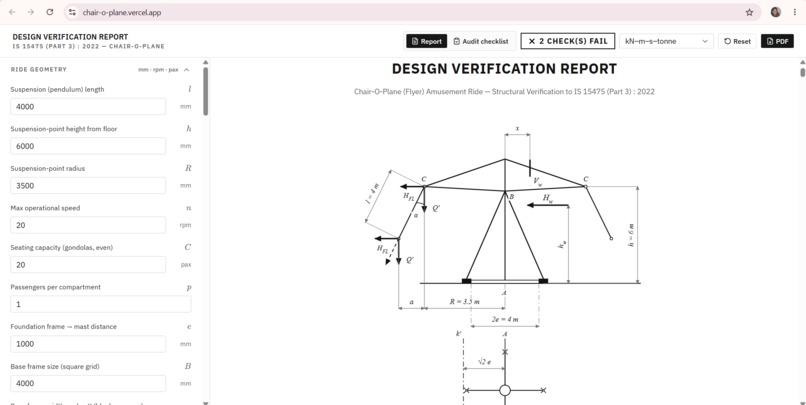The image size is (806, 405).
Task: Go back in browser history
Action: (12, 12)
